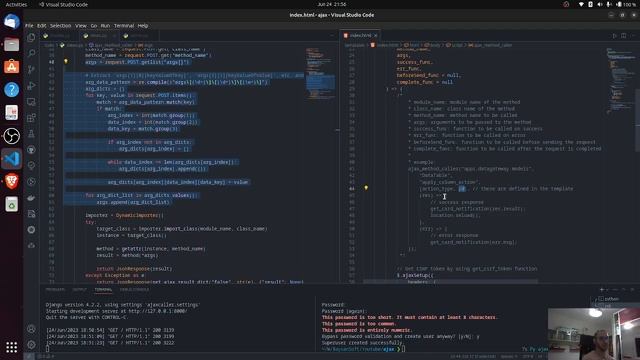Open the Manage gear in activity bar

click(x=31, y=345)
